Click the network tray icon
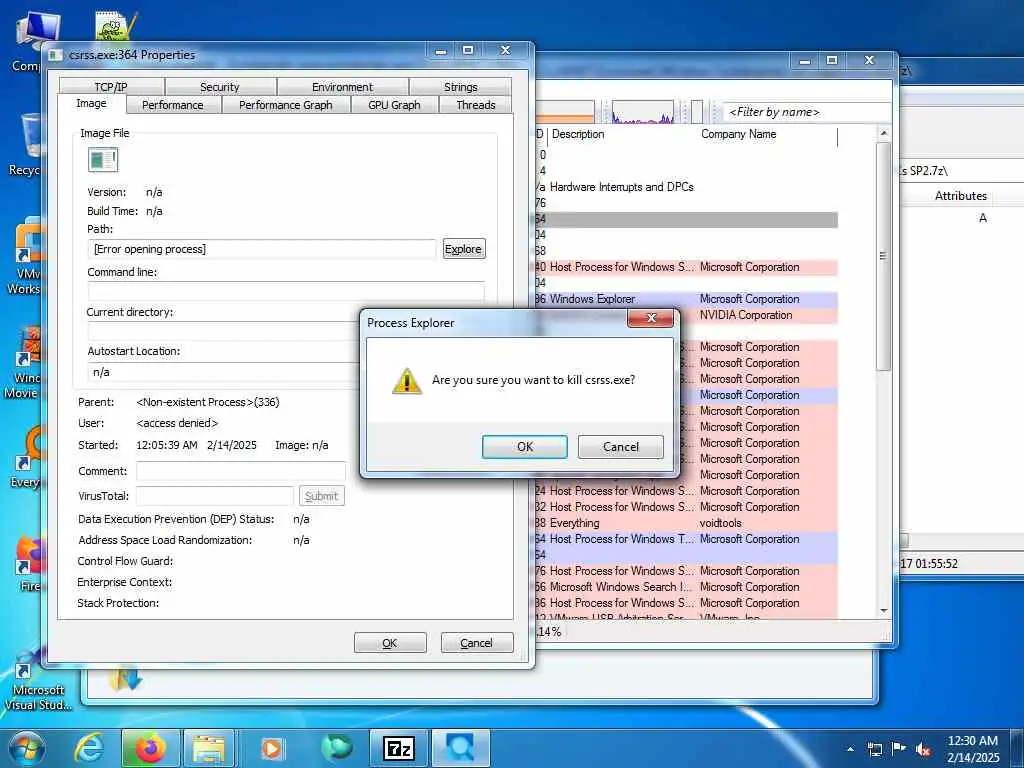Viewport: 1024px width, 768px height. 874,749
